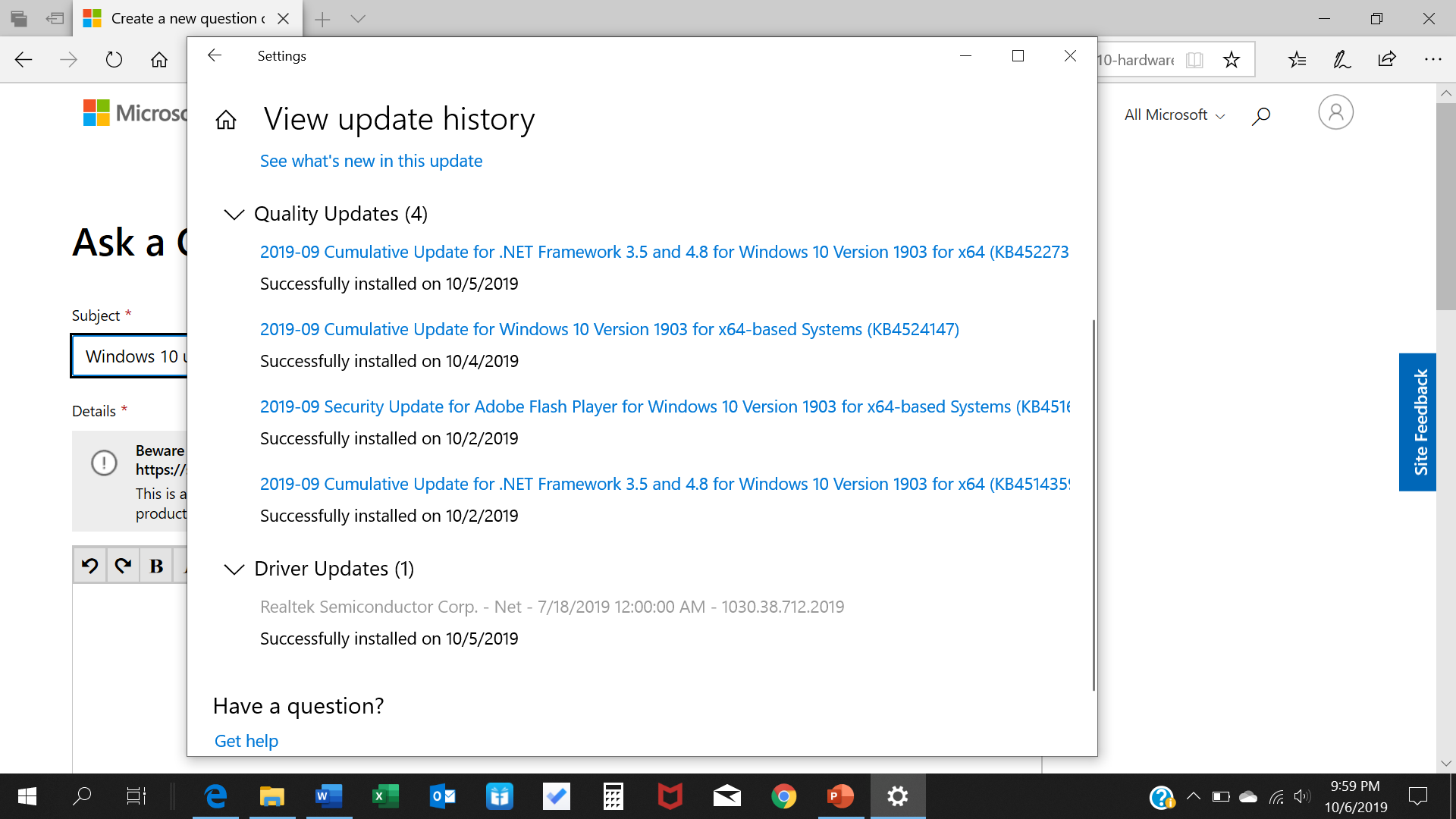
Task: Select Realtek Semiconductor driver update entry
Action: point(552,607)
